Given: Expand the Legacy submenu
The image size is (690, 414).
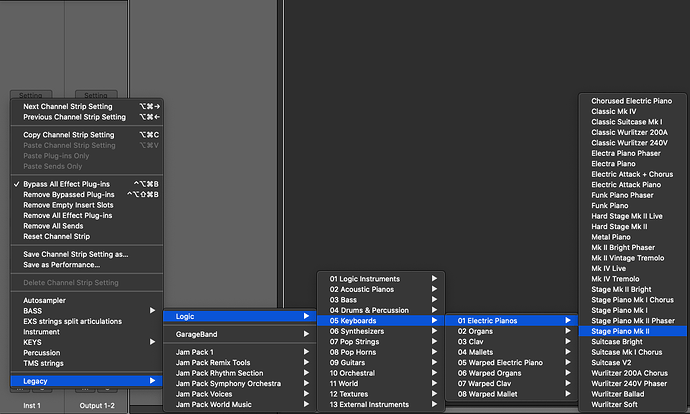Looking at the screenshot, I should pyautogui.click(x=87, y=381).
